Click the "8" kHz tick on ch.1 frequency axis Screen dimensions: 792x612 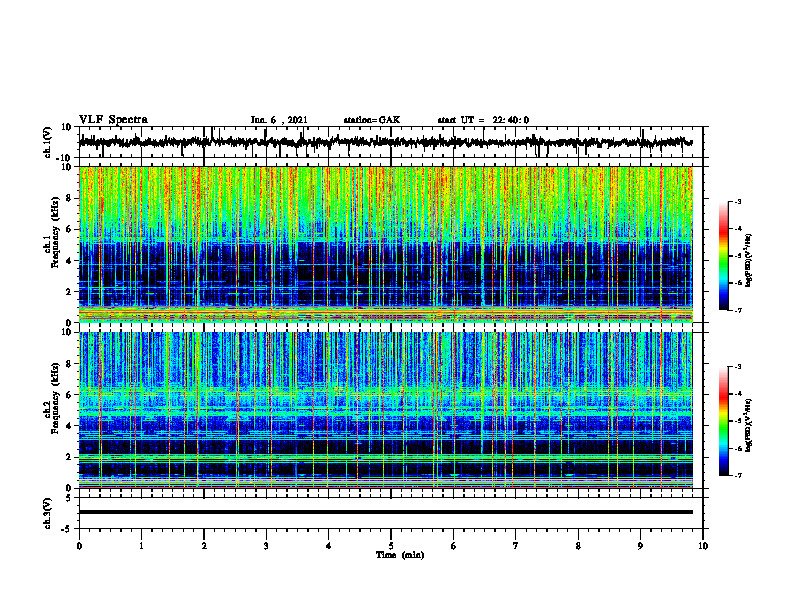coord(70,198)
